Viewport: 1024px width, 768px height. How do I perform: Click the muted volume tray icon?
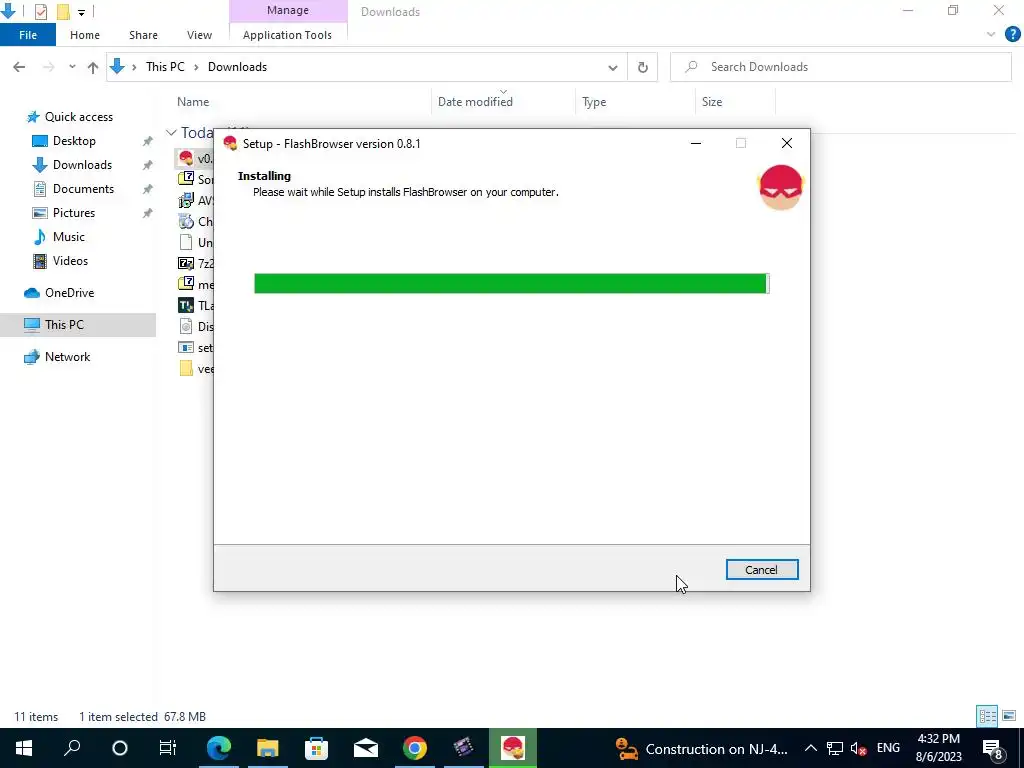coord(859,748)
